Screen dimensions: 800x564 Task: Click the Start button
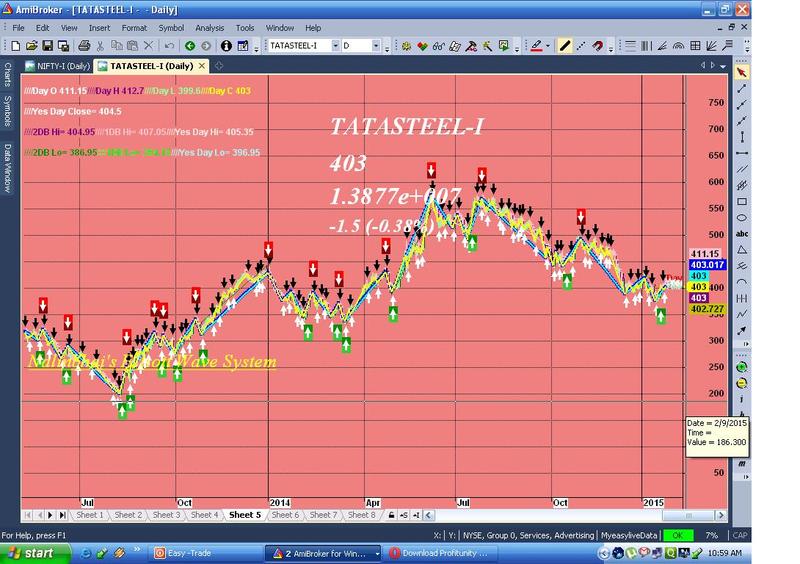pos(35,553)
